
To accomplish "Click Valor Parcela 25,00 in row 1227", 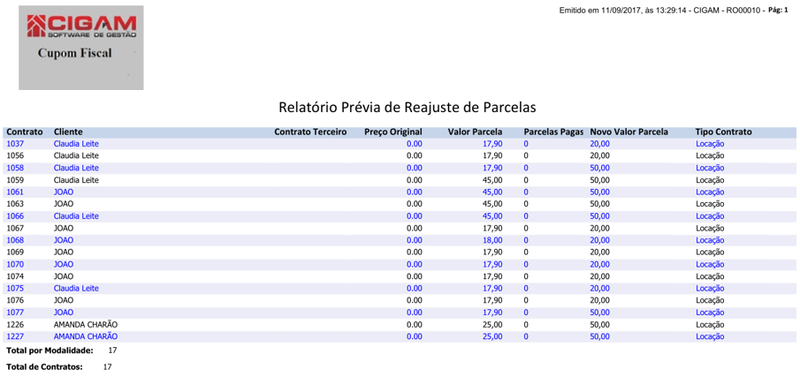I will (x=492, y=336).
